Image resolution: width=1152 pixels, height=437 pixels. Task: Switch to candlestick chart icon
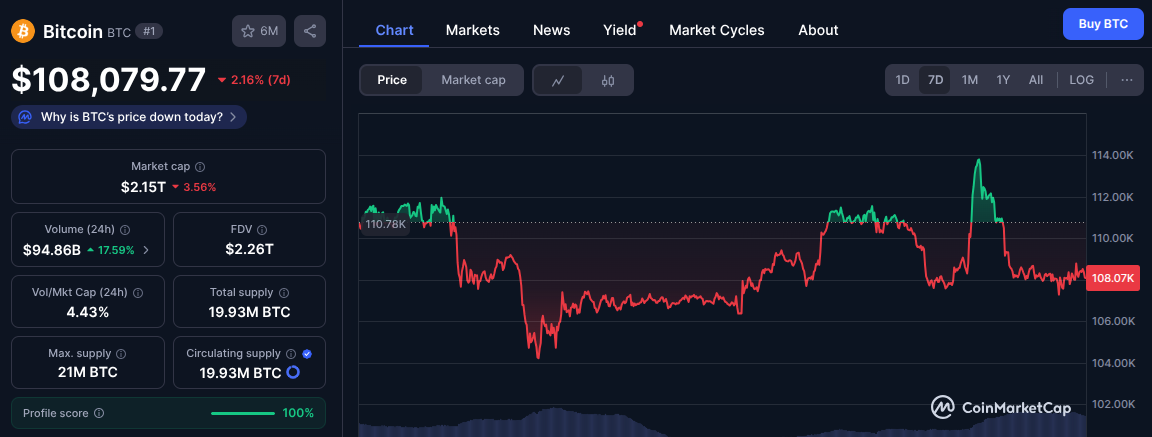(608, 80)
